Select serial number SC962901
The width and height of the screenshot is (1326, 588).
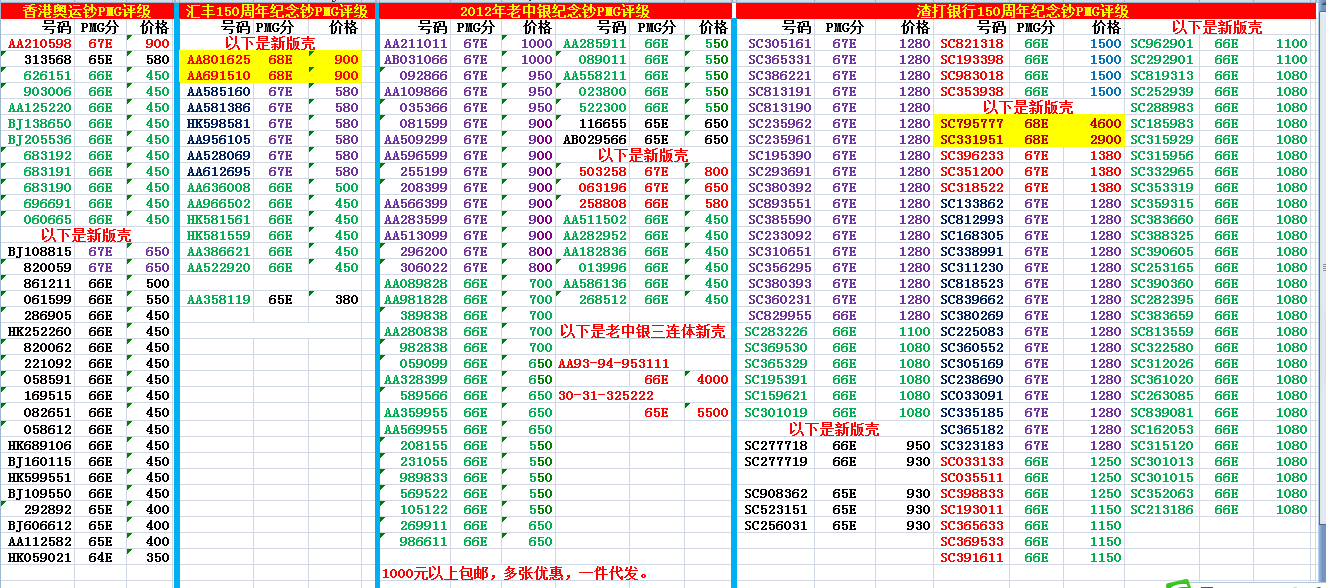pos(1161,44)
